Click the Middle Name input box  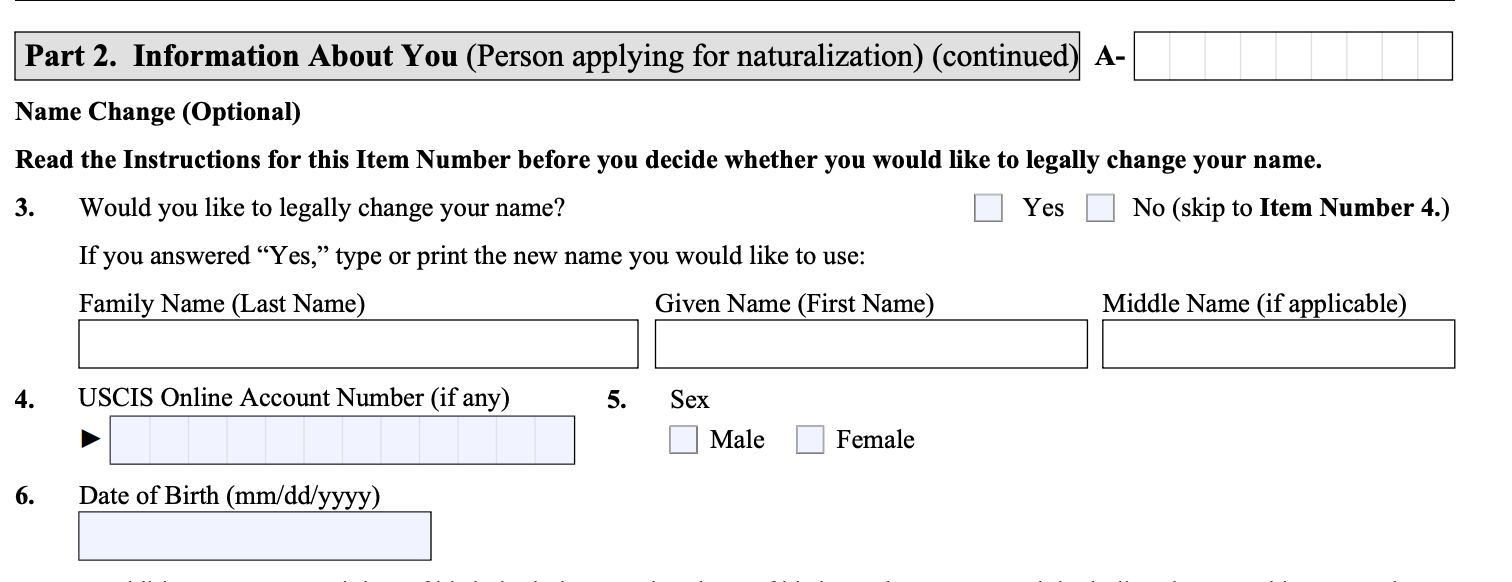point(1278,344)
